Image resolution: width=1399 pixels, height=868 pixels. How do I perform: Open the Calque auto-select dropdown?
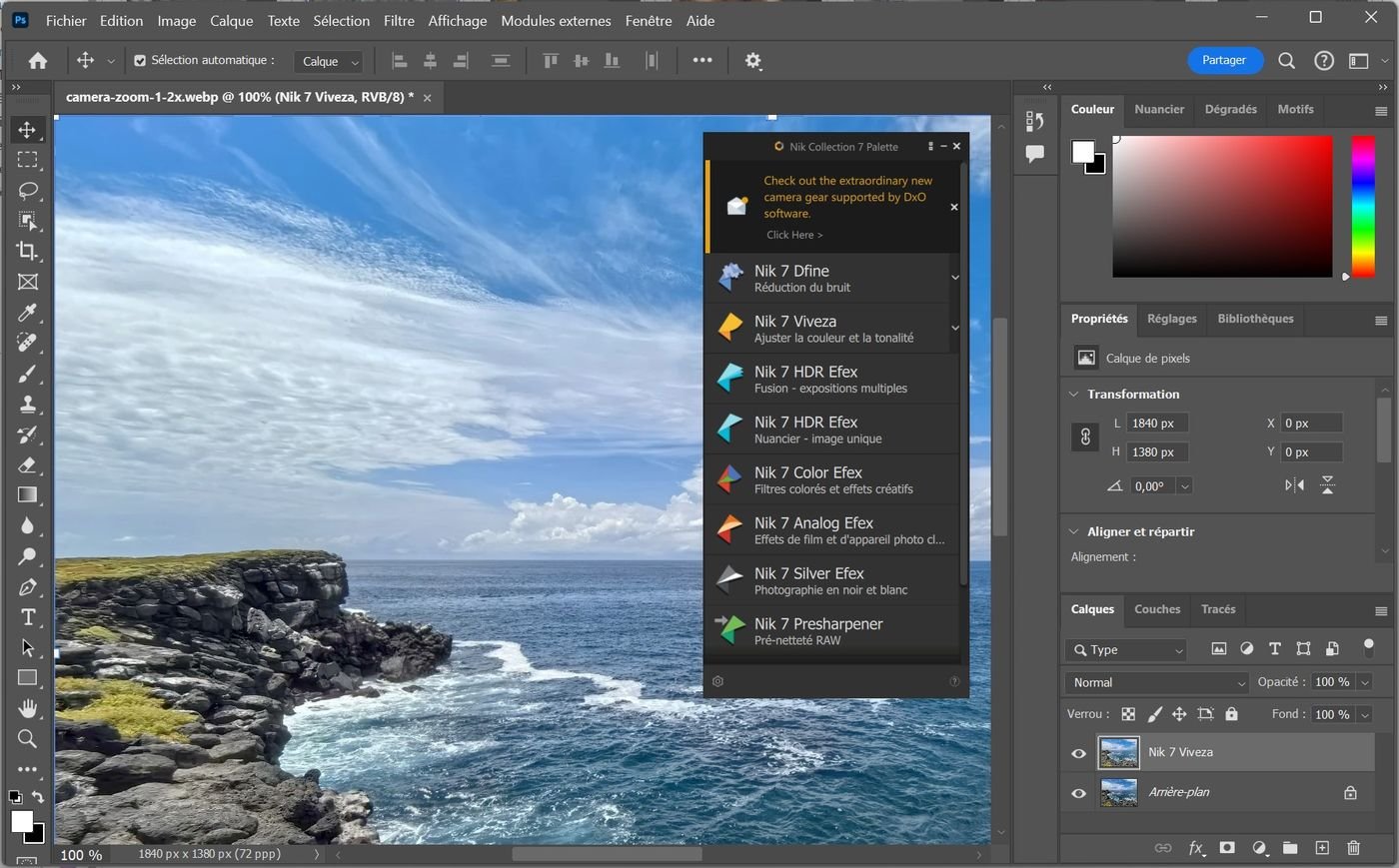pos(328,62)
